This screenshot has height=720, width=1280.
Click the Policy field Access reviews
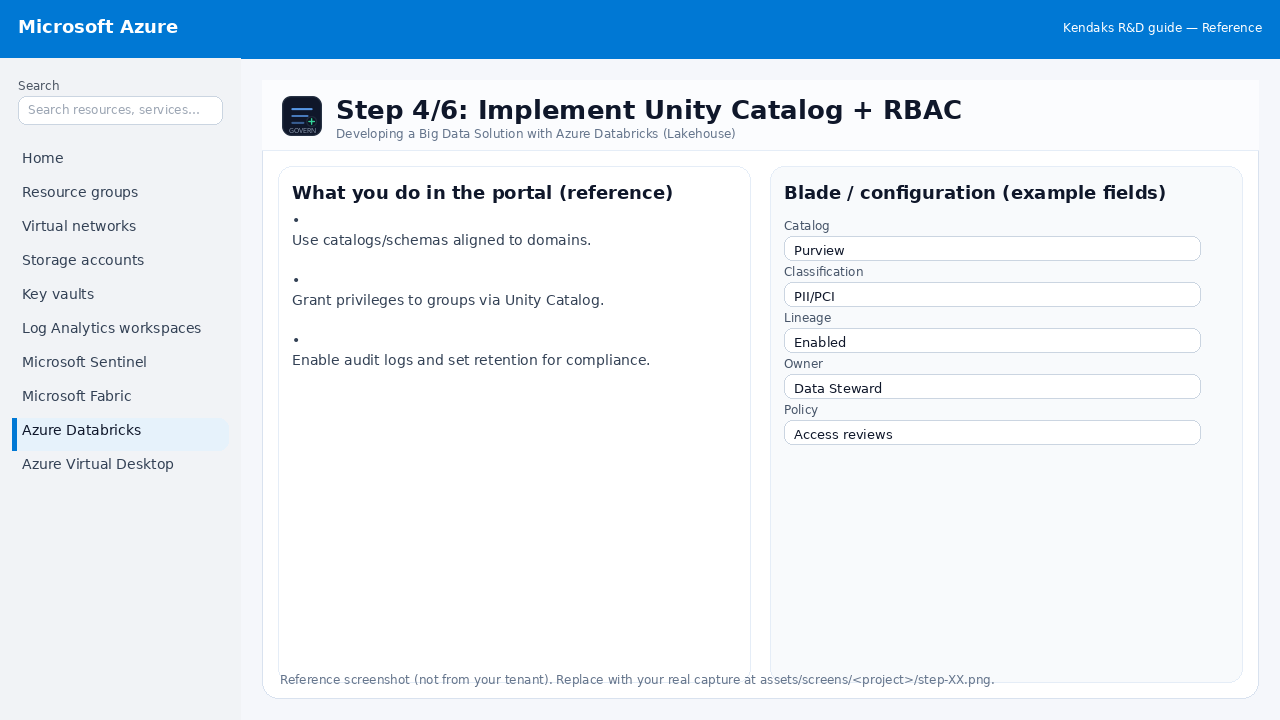pos(992,433)
